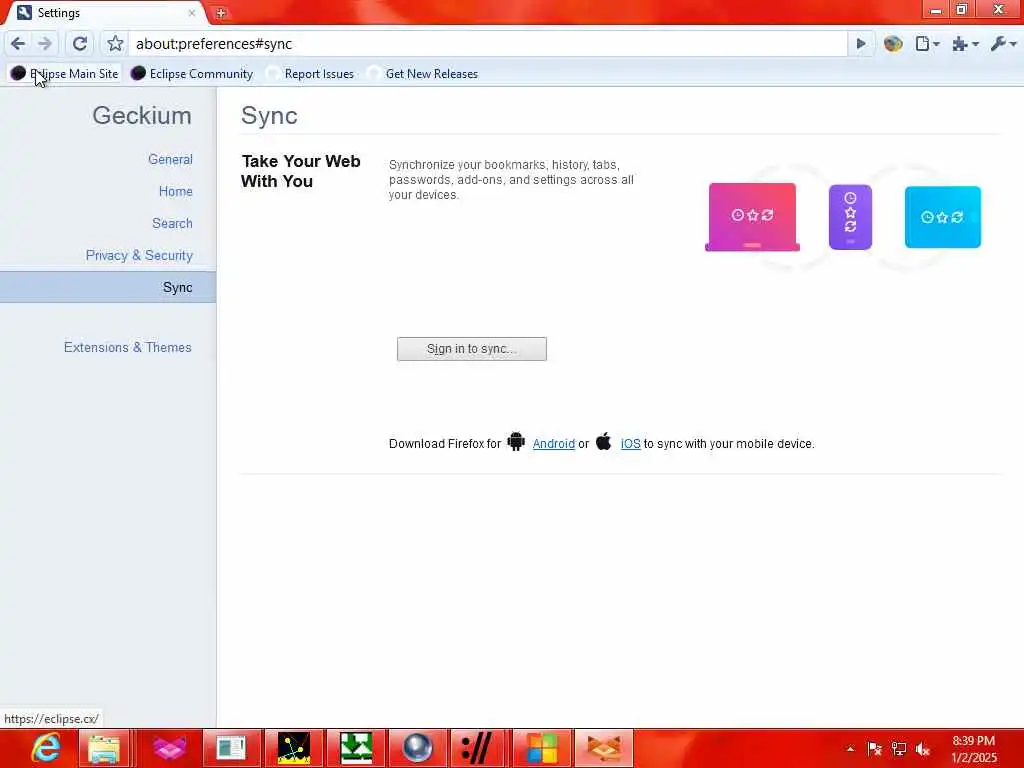
Task: Click the address bar with about:preferences#sync
Action: coord(487,44)
